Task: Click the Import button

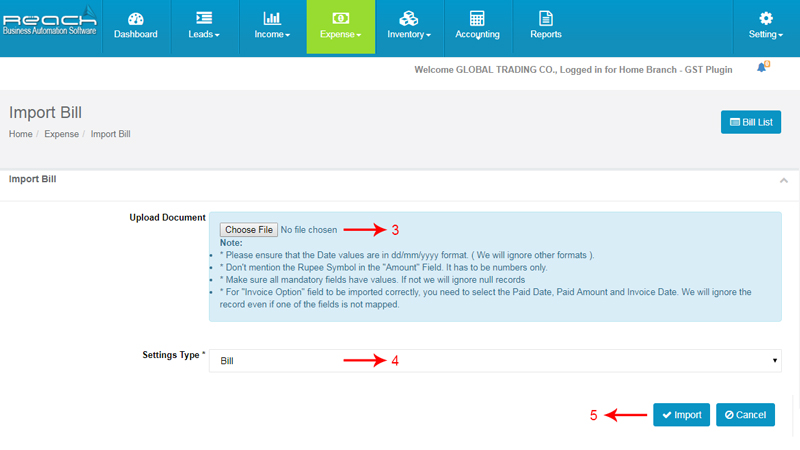Action: pos(681,415)
